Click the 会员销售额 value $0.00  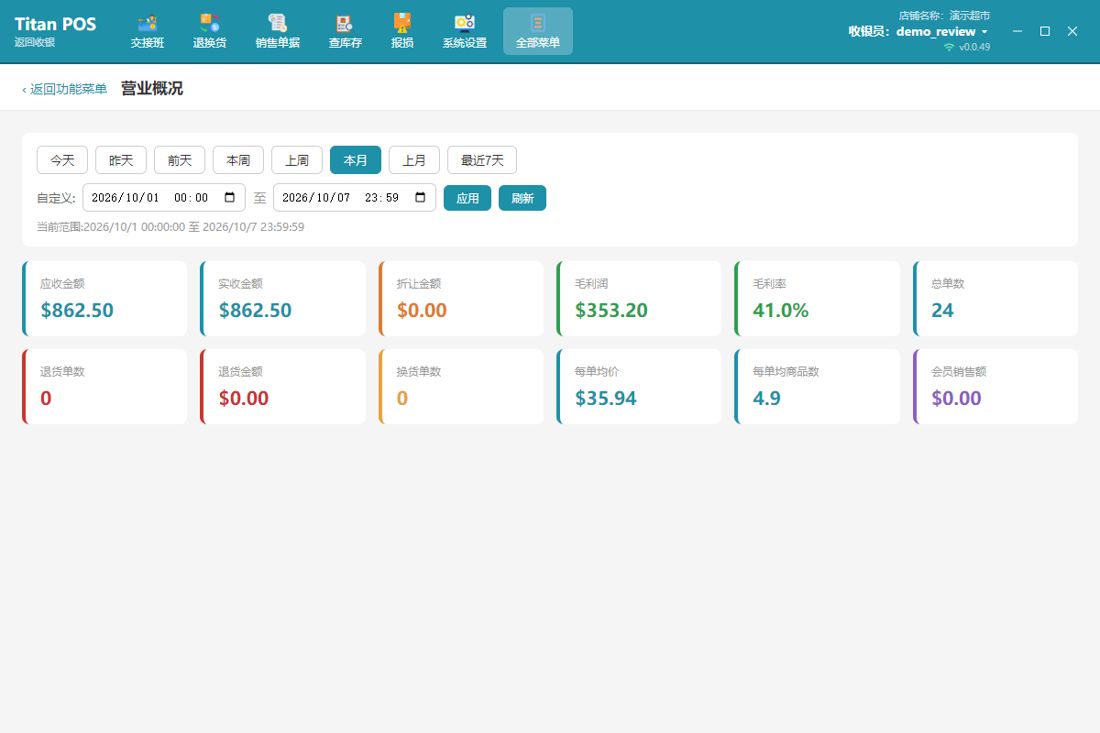pyautogui.click(x=957, y=398)
